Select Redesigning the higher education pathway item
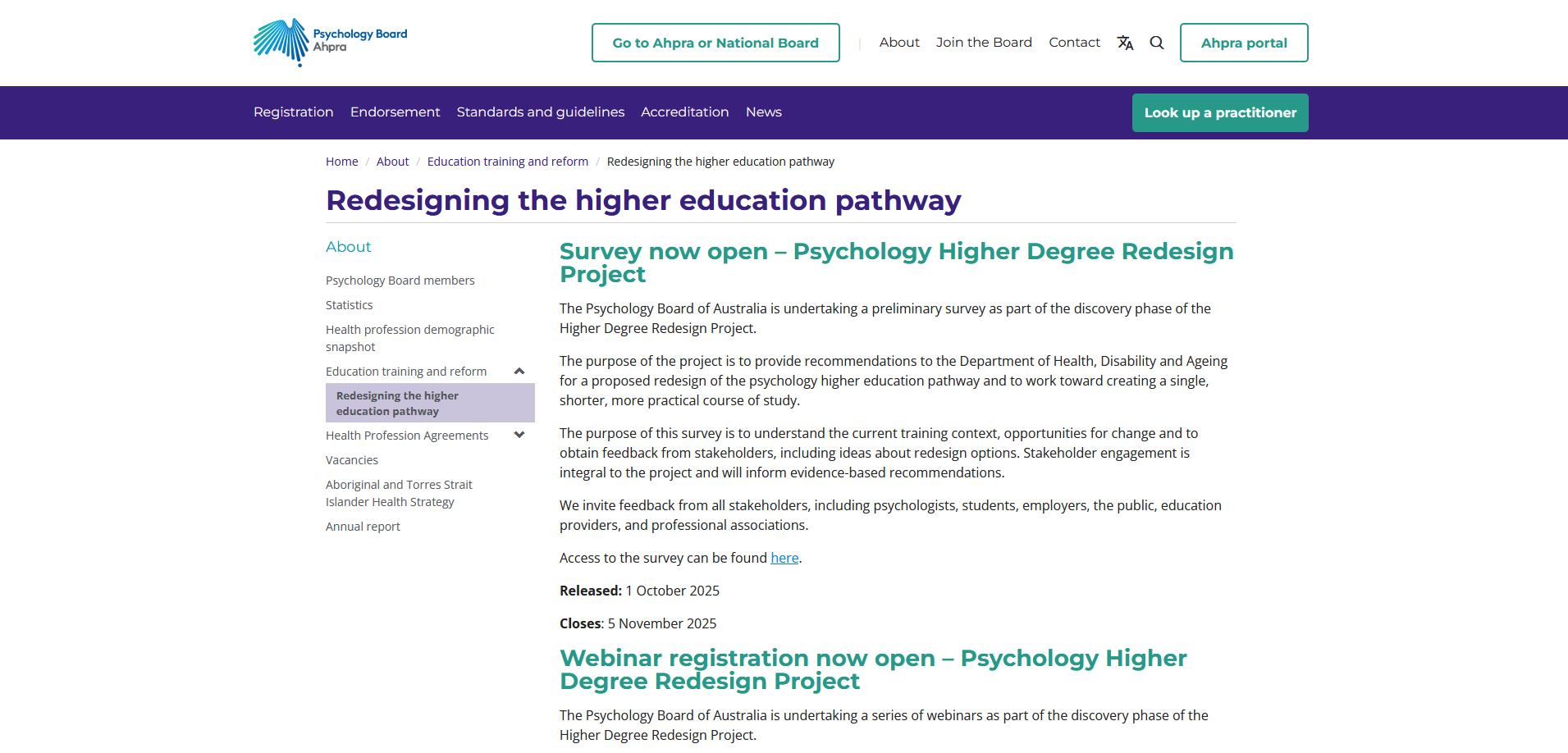1568x753 pixels. 397,404
